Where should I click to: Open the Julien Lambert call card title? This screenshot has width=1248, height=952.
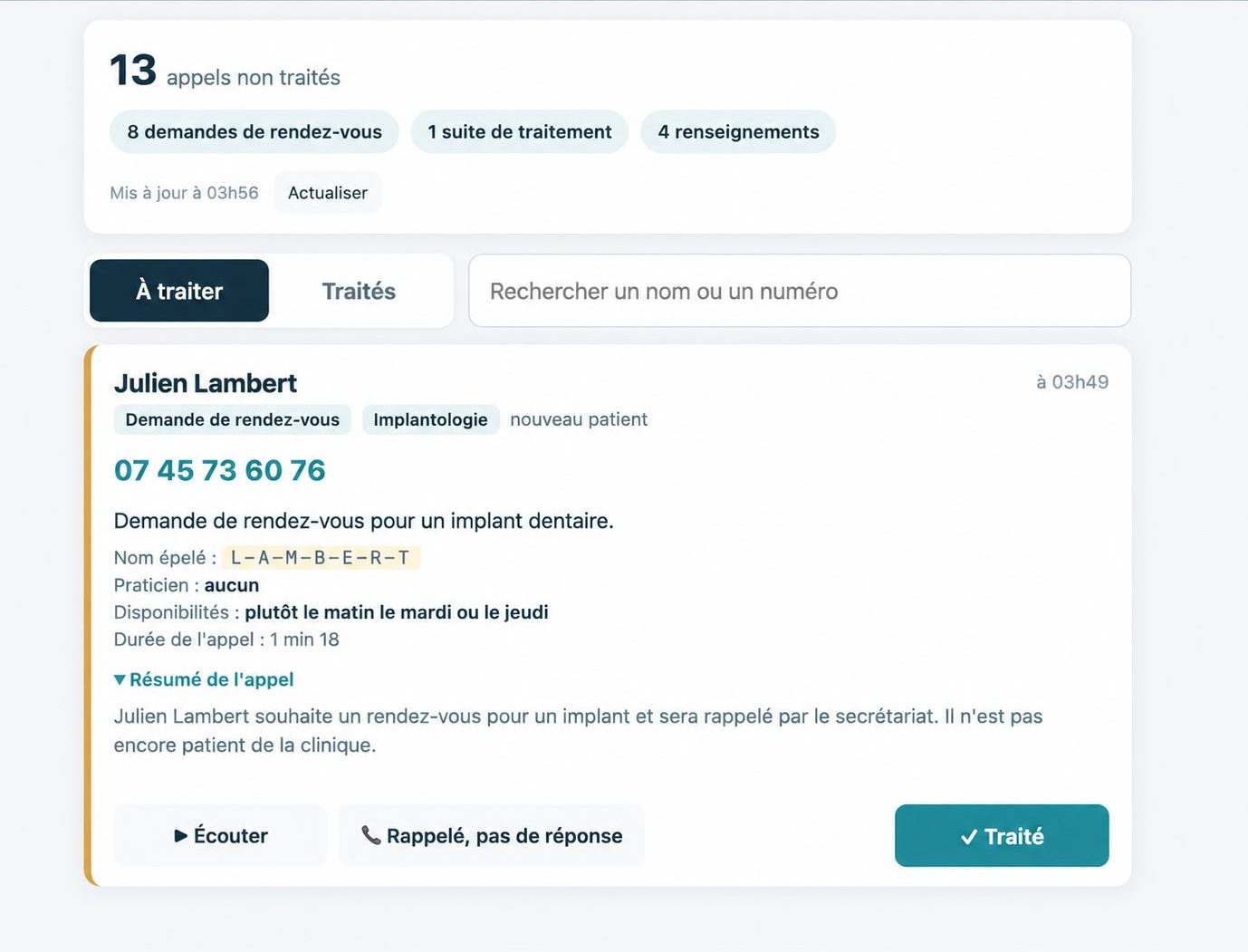(206, 383)
